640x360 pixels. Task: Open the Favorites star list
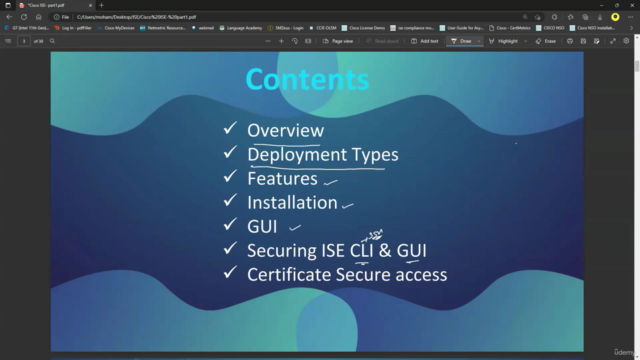pos(570,17)
